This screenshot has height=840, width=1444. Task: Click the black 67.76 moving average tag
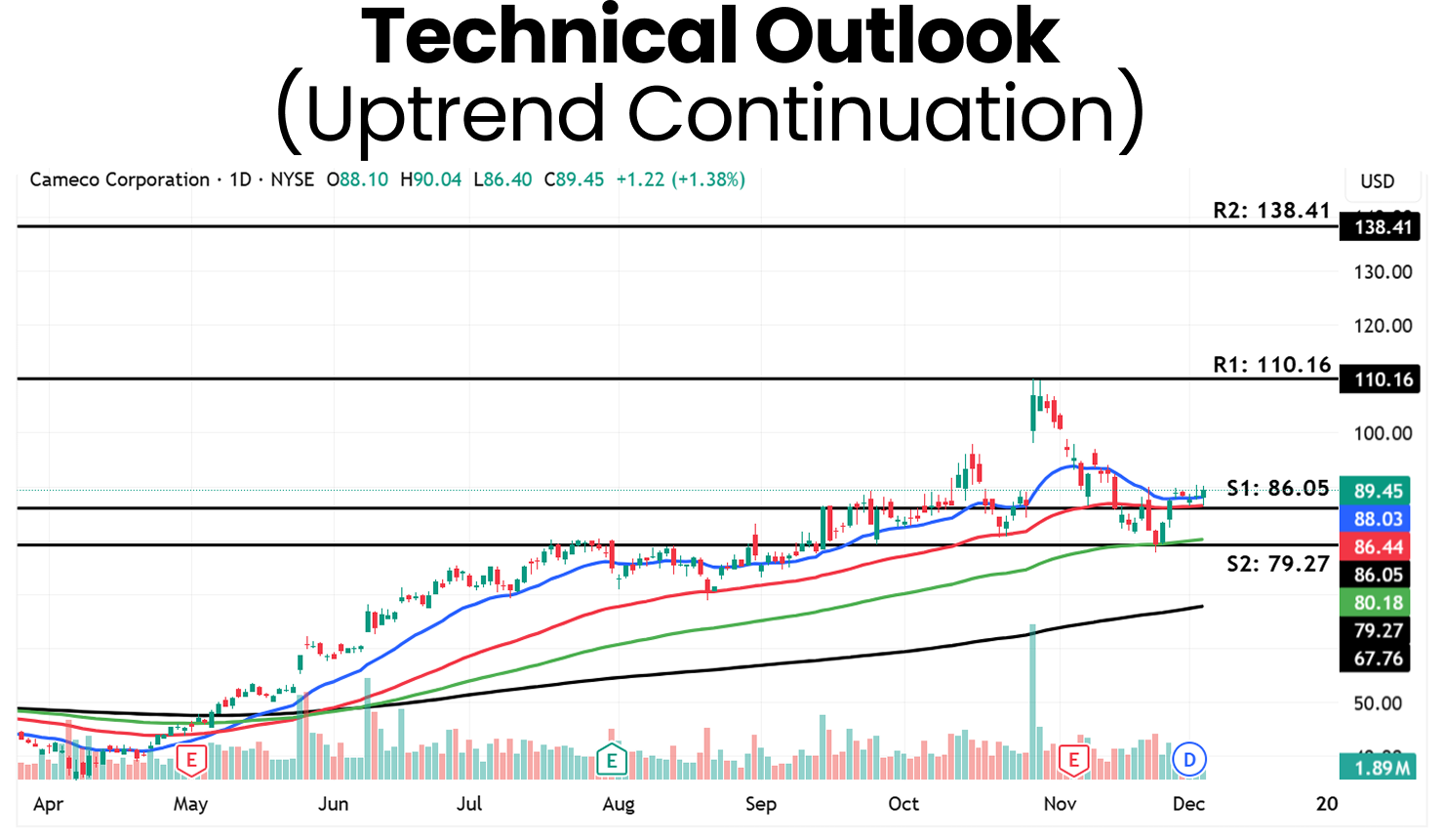[1378, 659]
